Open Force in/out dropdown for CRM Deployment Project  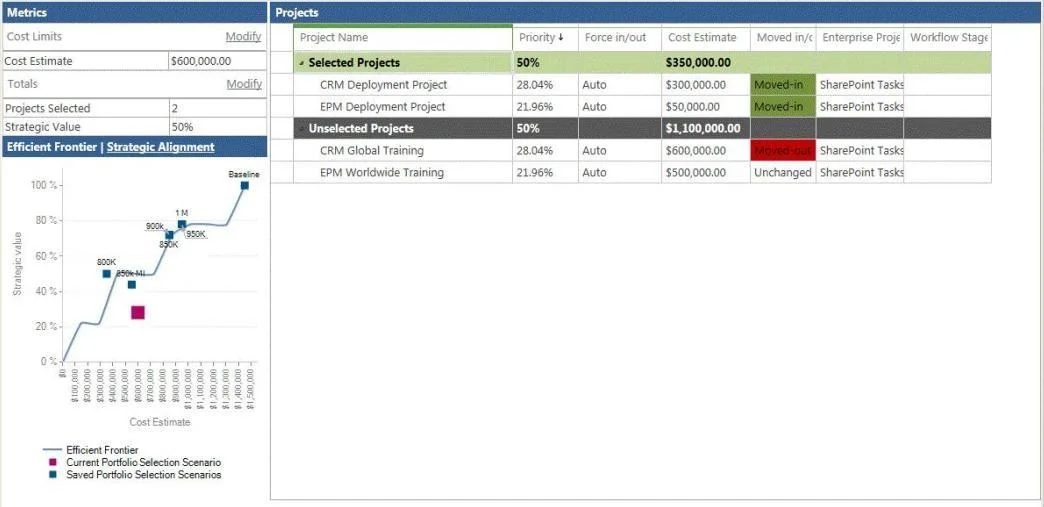click(x=620, y=85)
